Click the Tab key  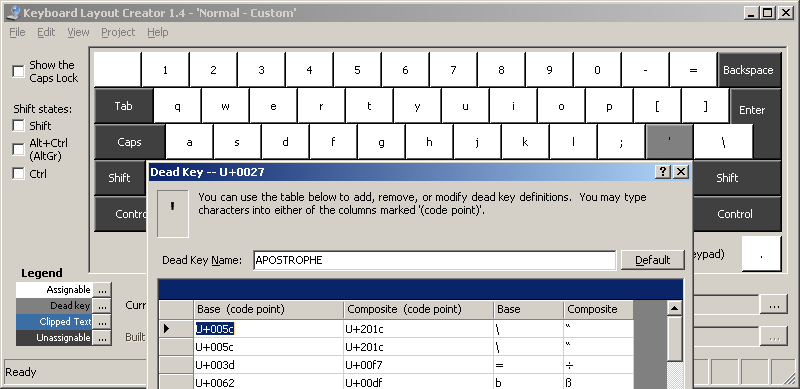[123, 106]
